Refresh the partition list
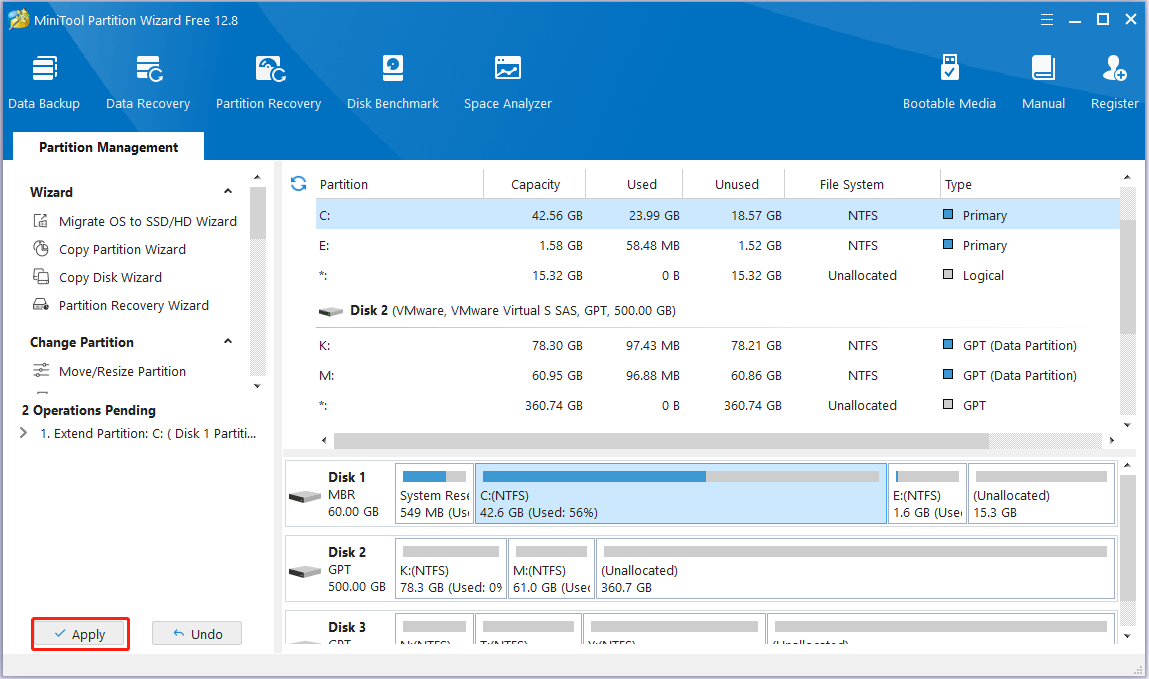Image resolution: width=1149 pixels, height=679 pixels. pyautogui.click(x=298, y=184)
